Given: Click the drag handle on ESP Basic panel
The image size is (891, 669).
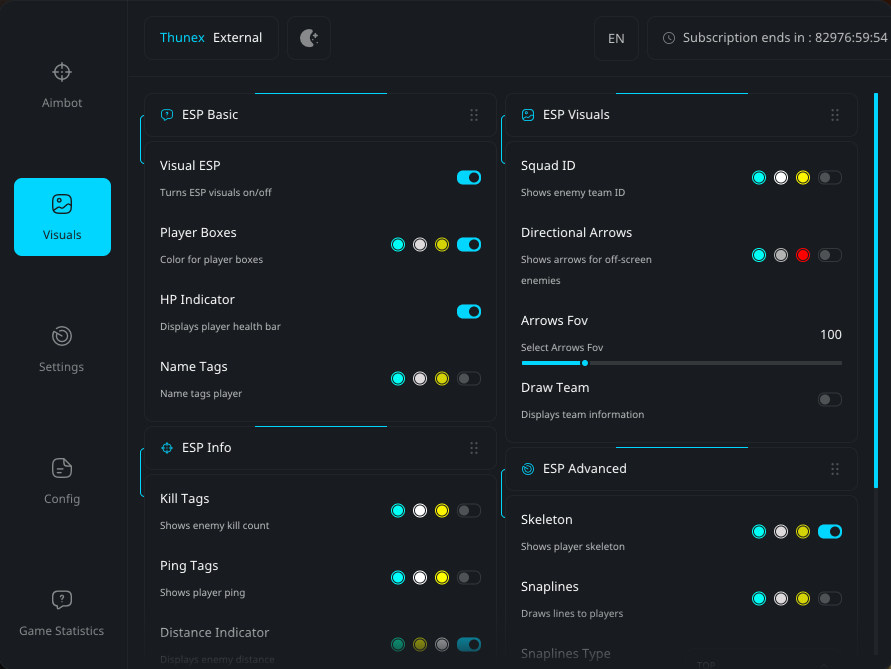Looking at the screenshot, I should [x=474, y=115].
